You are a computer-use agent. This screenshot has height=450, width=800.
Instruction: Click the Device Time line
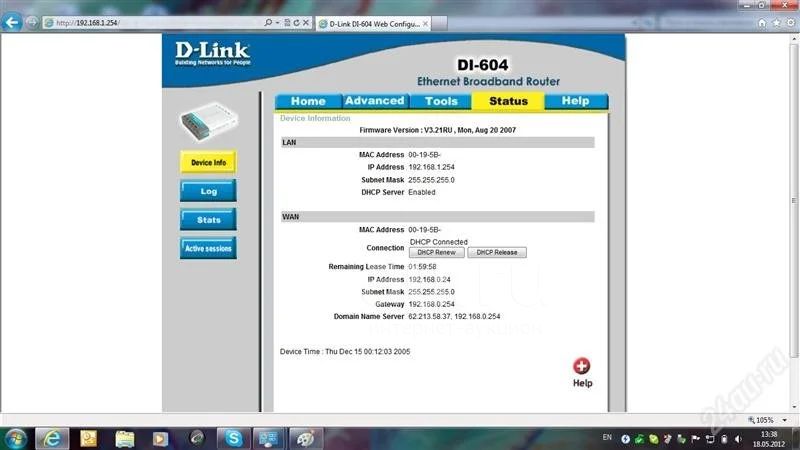point(345,352)
